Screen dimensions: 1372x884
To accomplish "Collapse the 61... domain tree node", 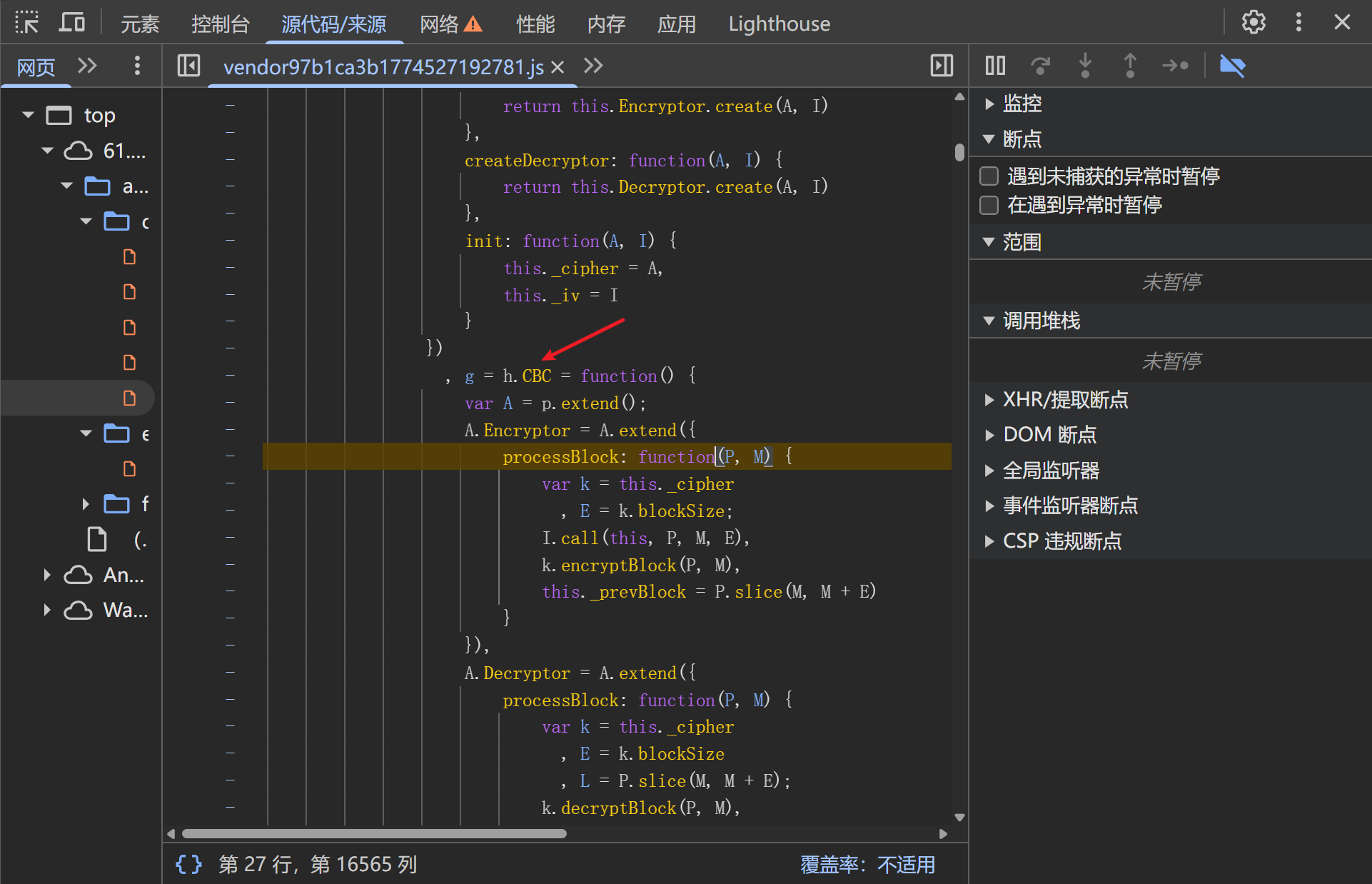I will coord(48,151).
